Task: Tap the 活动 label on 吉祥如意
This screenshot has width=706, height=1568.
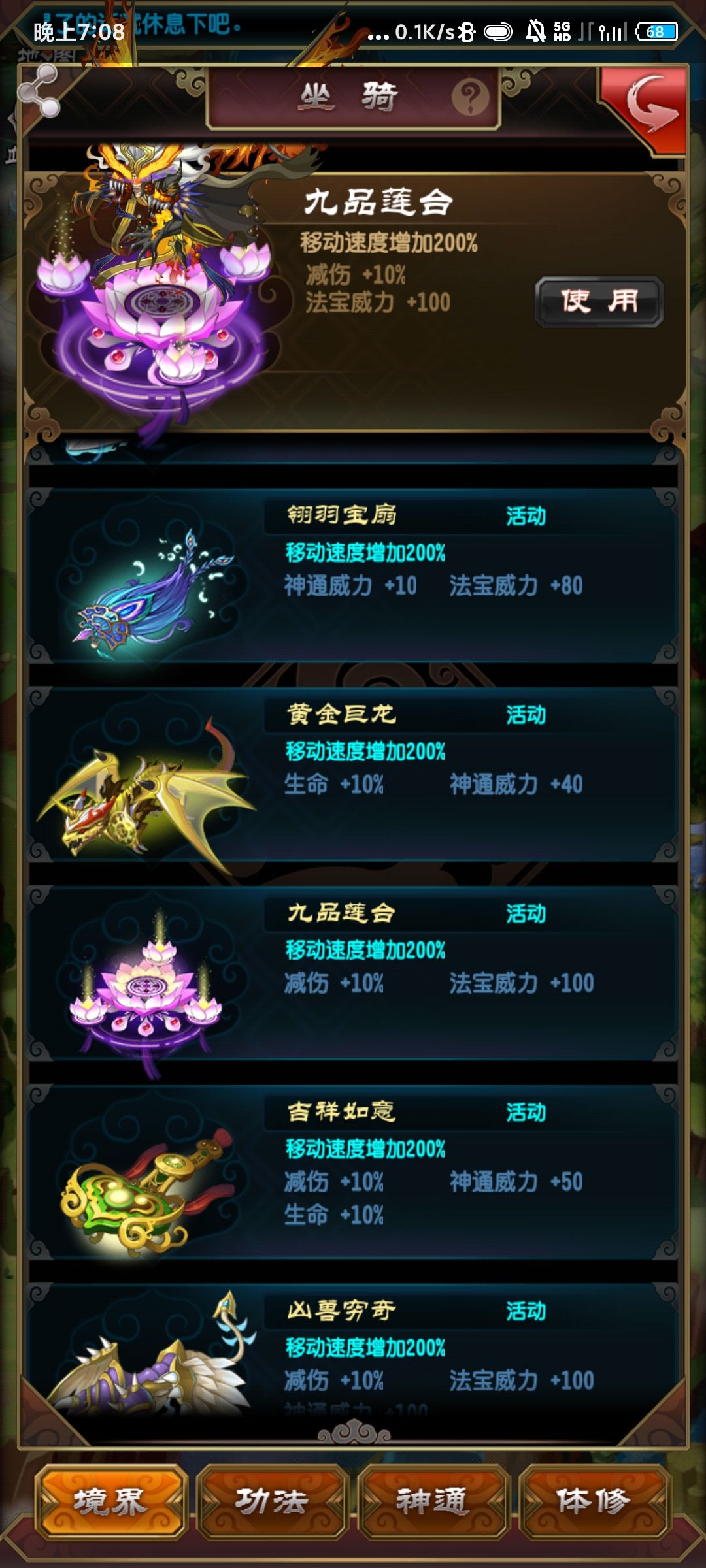Action: 526,1112
